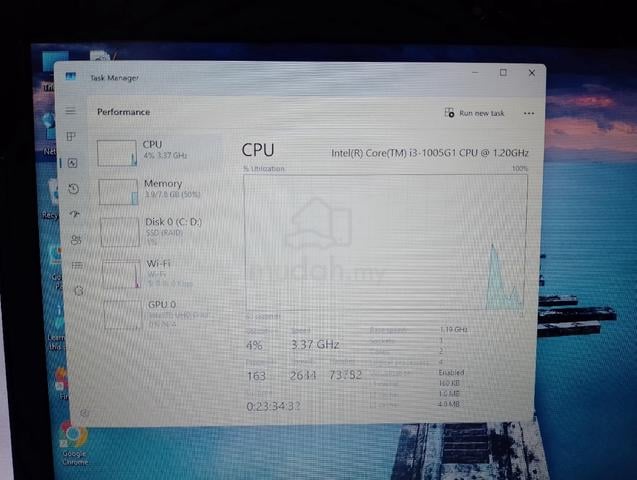Click the Performance page heading
This screenshot has width=637, height=480.
click(124, 112)
